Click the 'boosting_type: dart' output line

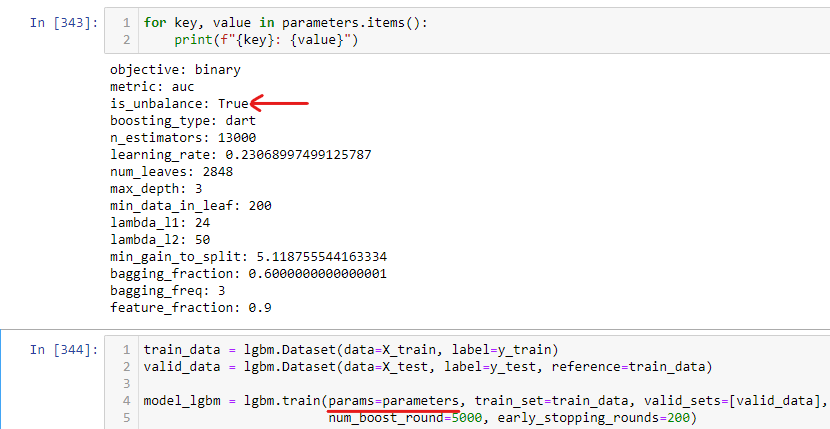coord(183,121)
